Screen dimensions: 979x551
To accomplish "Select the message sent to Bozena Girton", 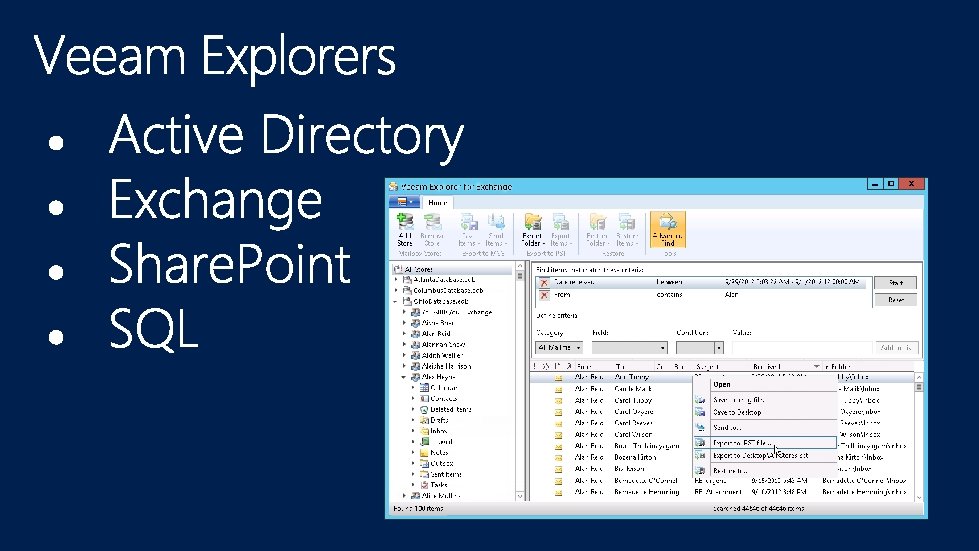I will (x=635, y=457).
